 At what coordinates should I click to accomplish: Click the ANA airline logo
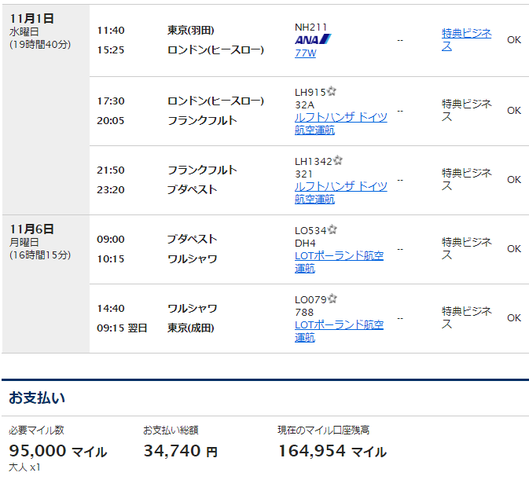pos(313,39)
